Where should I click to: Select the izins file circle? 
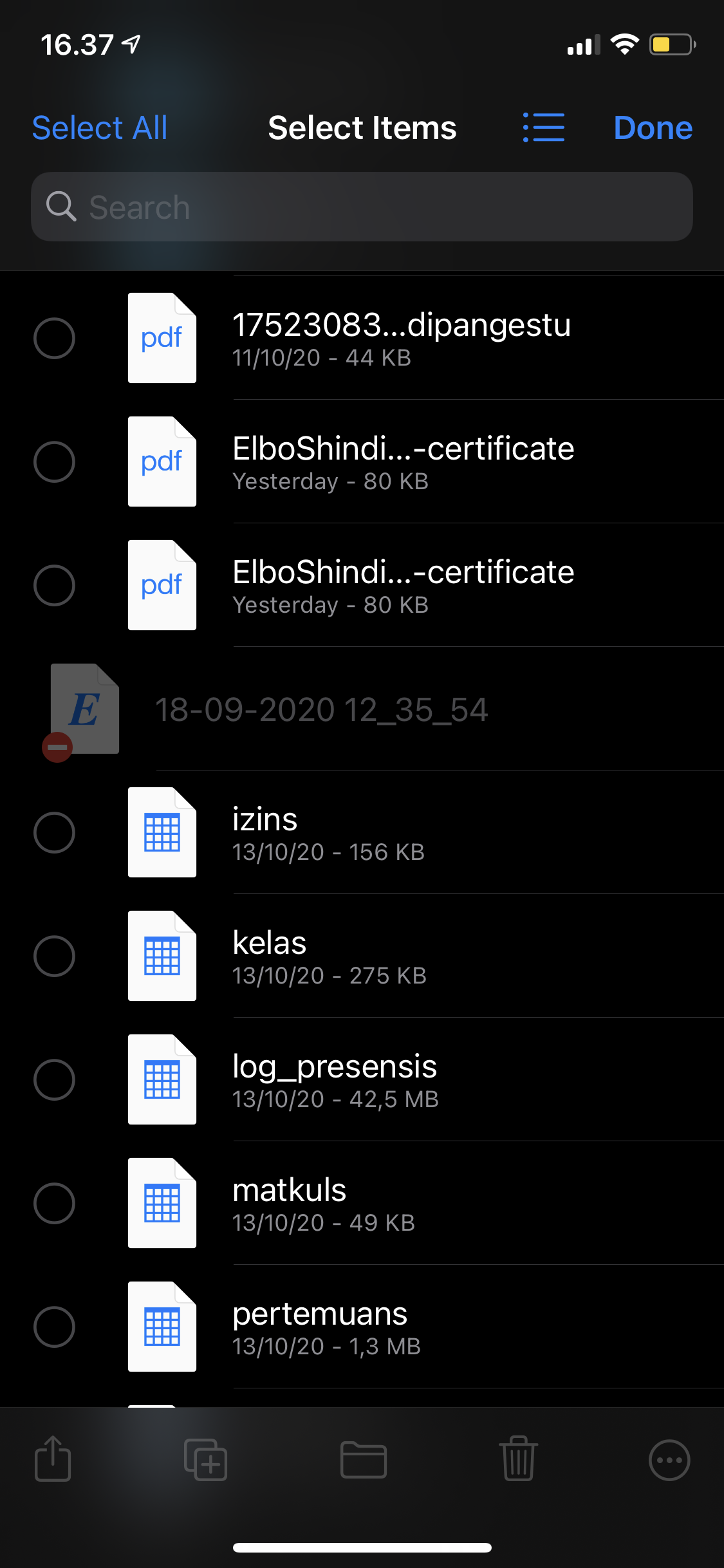coord(54,832)
